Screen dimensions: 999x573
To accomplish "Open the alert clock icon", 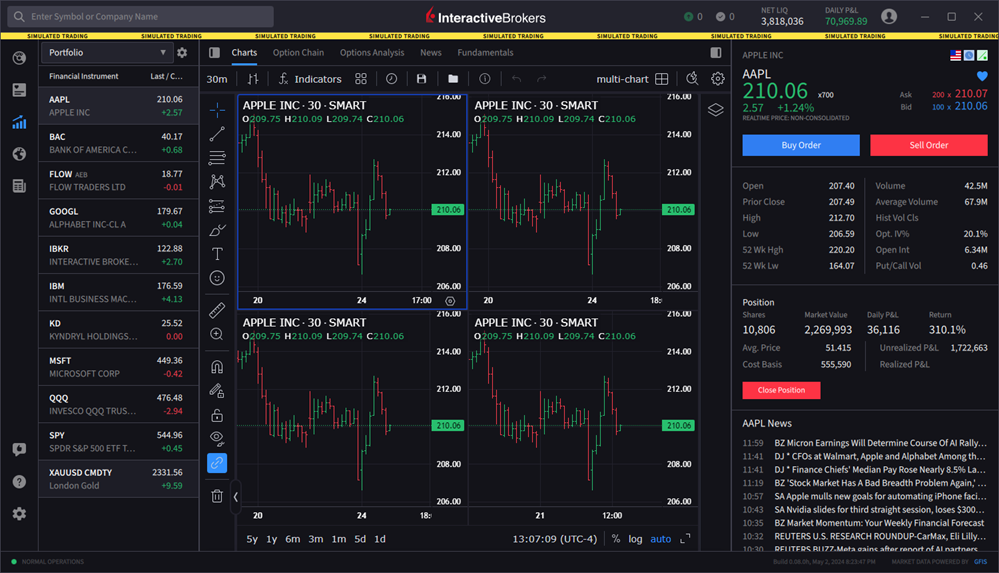I will pos(391,79).
